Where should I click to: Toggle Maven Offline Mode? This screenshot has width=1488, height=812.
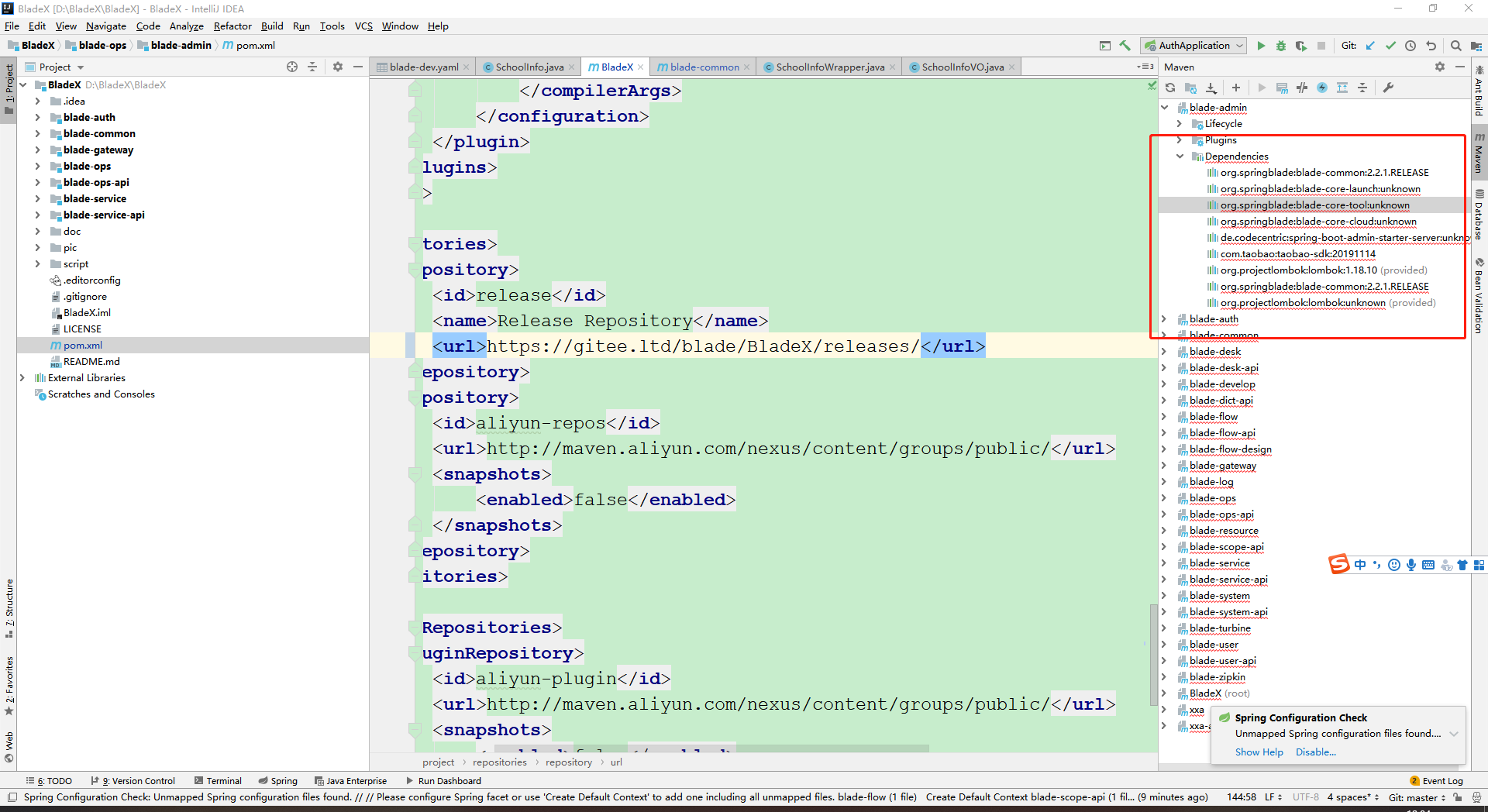click(x=1302, y=88)
